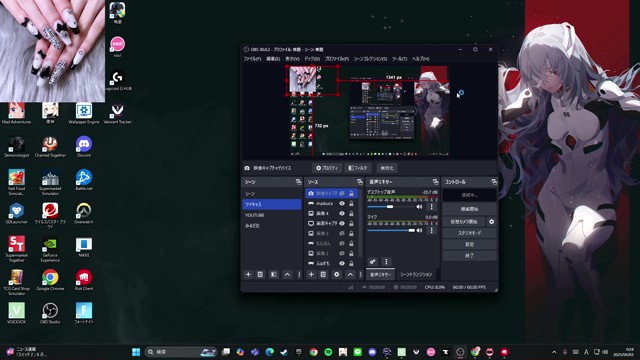Adjust the mic volume slider
Screen dimensions: 640x360
point(391,231)
